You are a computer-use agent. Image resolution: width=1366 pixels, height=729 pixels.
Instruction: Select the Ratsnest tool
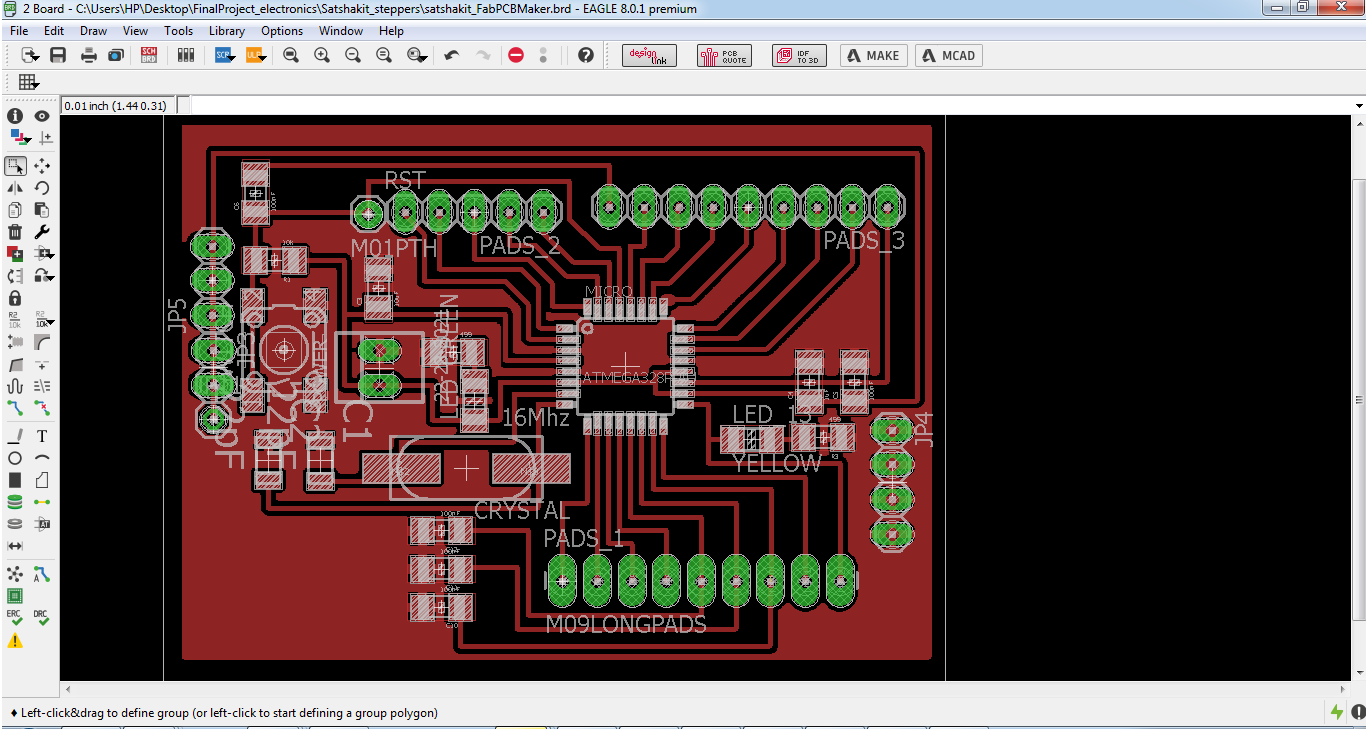15,575
